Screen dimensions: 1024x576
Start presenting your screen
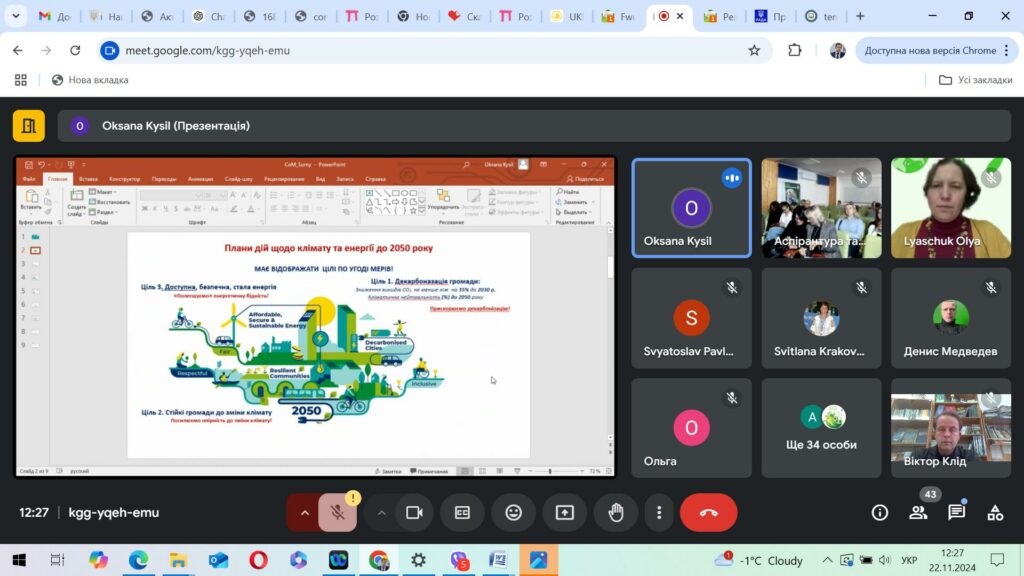click(564, 513)
